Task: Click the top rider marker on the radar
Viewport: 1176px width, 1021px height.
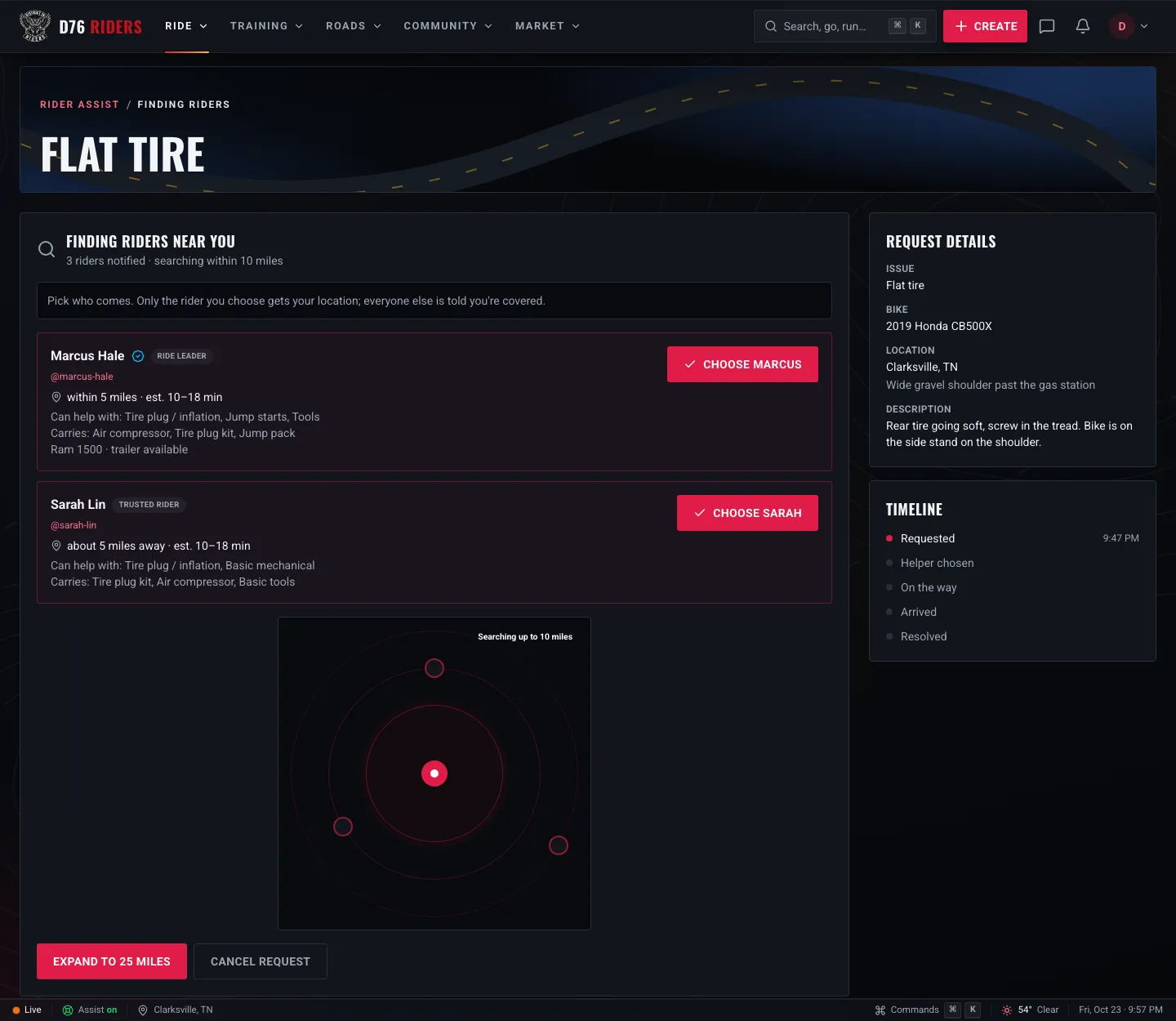Action: [x=434, y=668]
